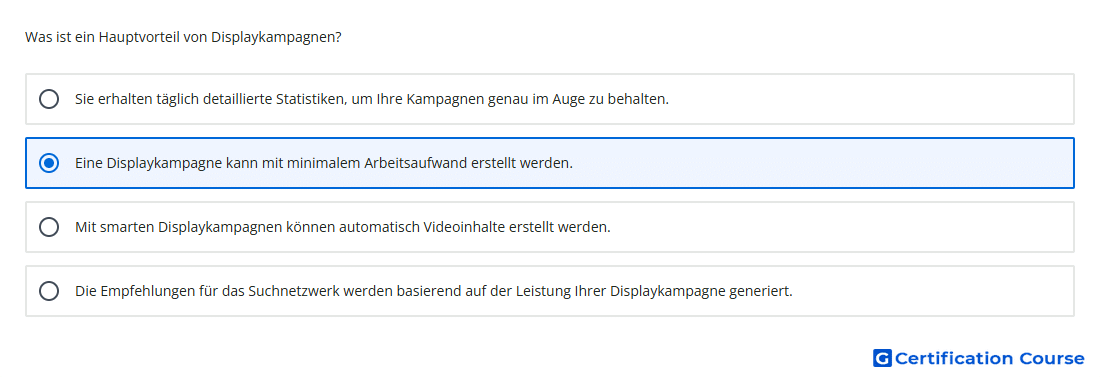Click the answer text starting 'Mit smarten Displaykampagnen'
The width and height of the screenshot is (1100, 377).
pos(343,227)
